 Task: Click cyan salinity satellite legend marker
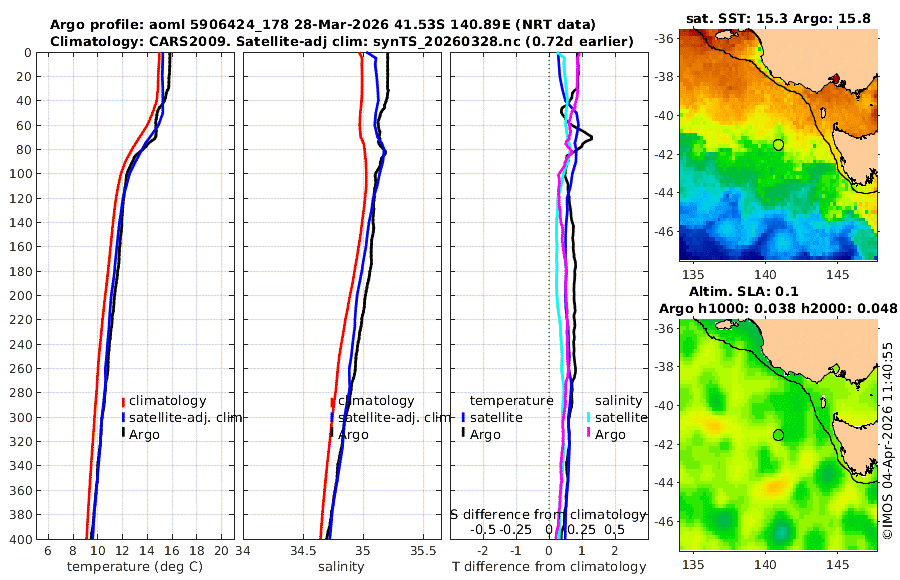coord(588,417)
